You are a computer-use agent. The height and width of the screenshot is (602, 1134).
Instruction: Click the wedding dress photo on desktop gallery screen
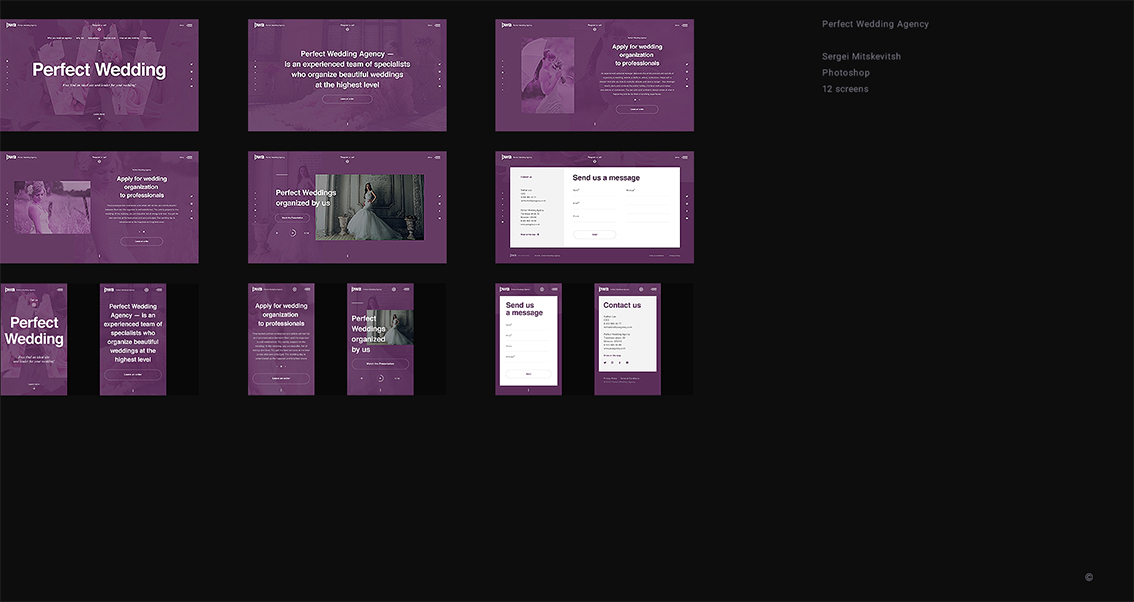370,208
